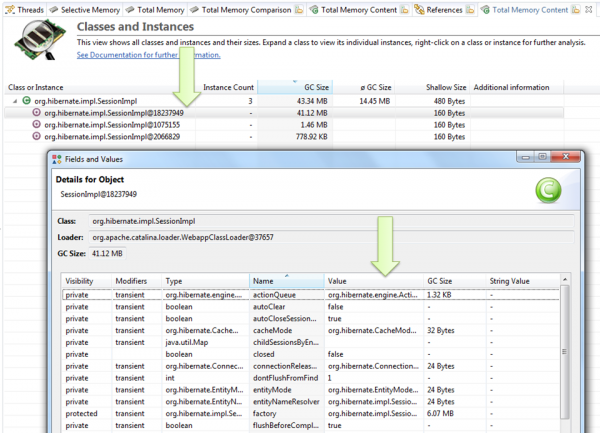
Task: Sort fields by Name column
Action: point(287,281)
